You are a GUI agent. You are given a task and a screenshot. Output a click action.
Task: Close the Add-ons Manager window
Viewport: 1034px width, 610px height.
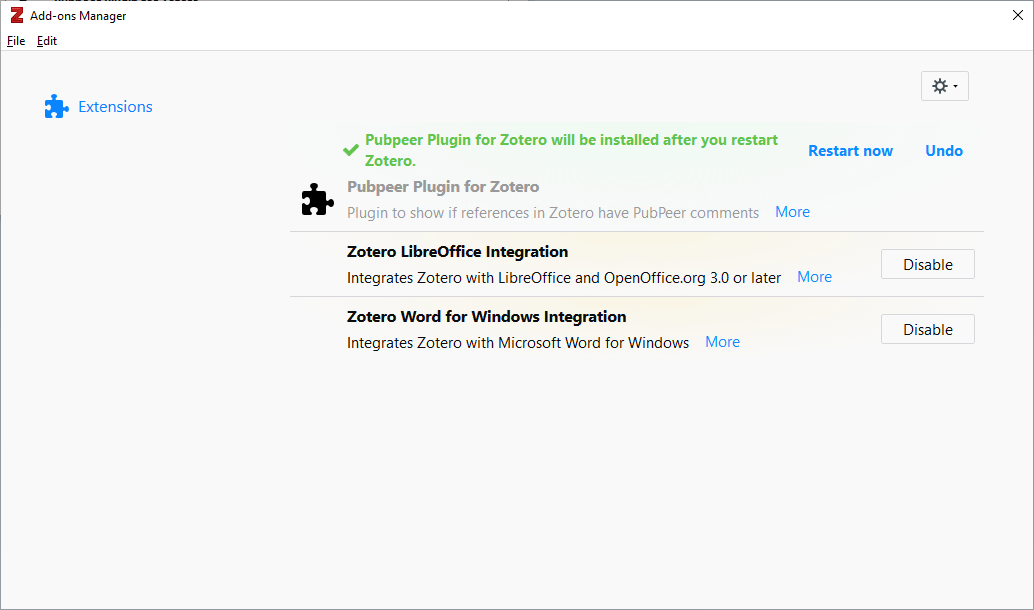[x=1018, y=15]
